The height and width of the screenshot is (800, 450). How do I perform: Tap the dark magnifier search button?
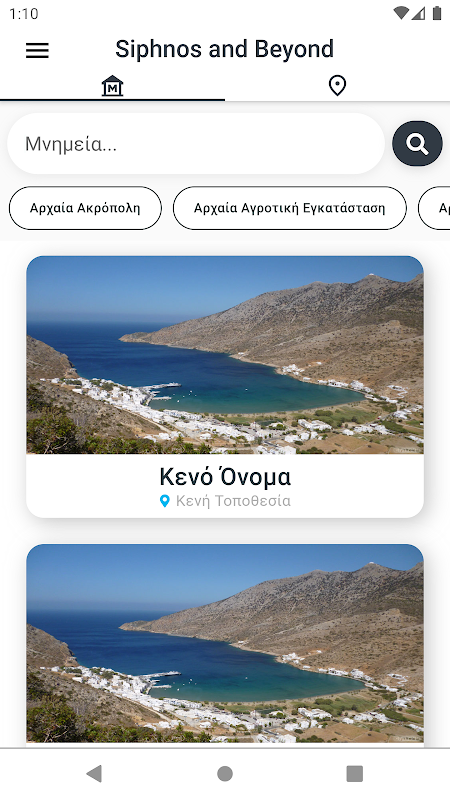coord(417,143)
